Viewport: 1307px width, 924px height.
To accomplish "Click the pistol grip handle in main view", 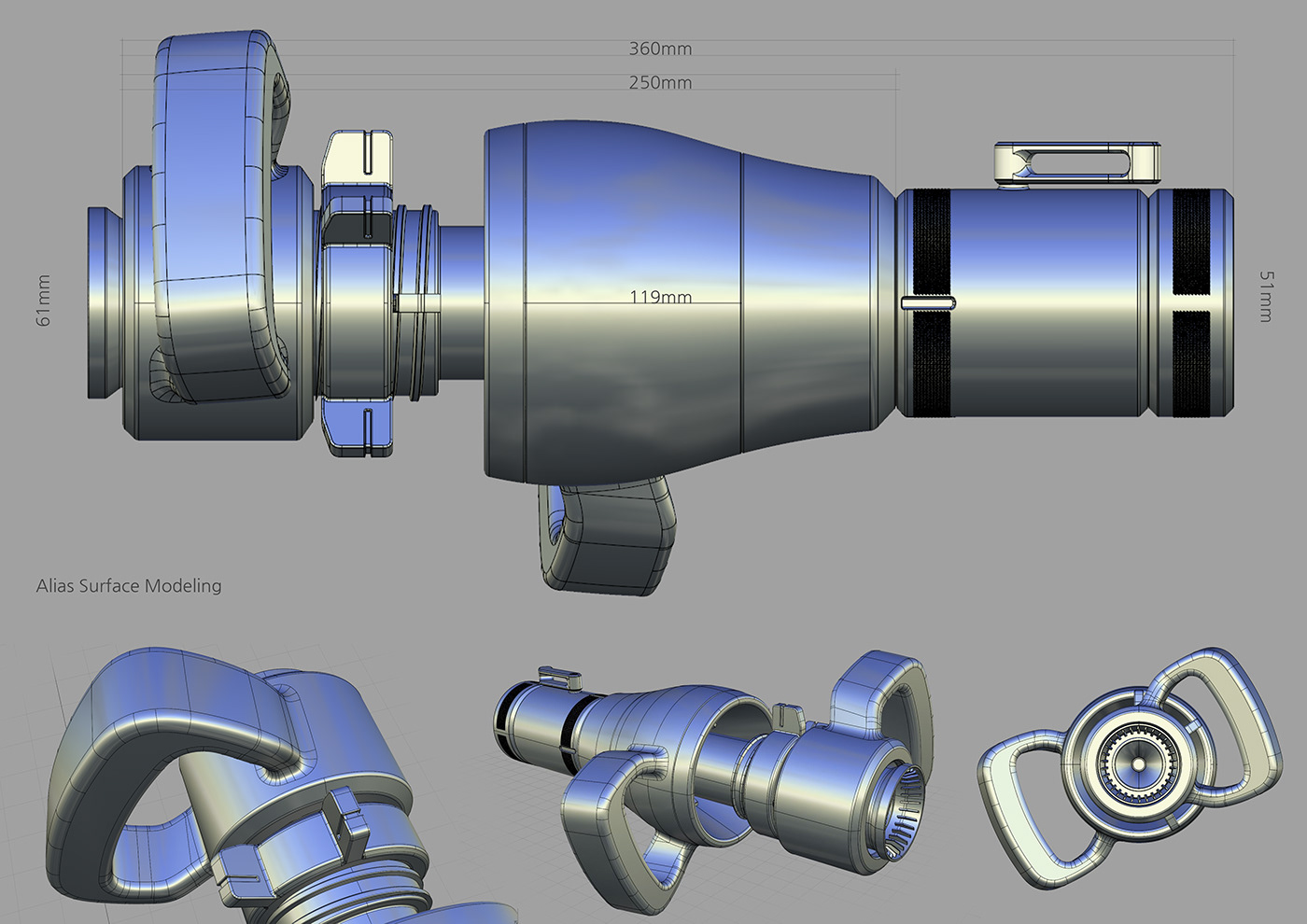I will 607,537.
